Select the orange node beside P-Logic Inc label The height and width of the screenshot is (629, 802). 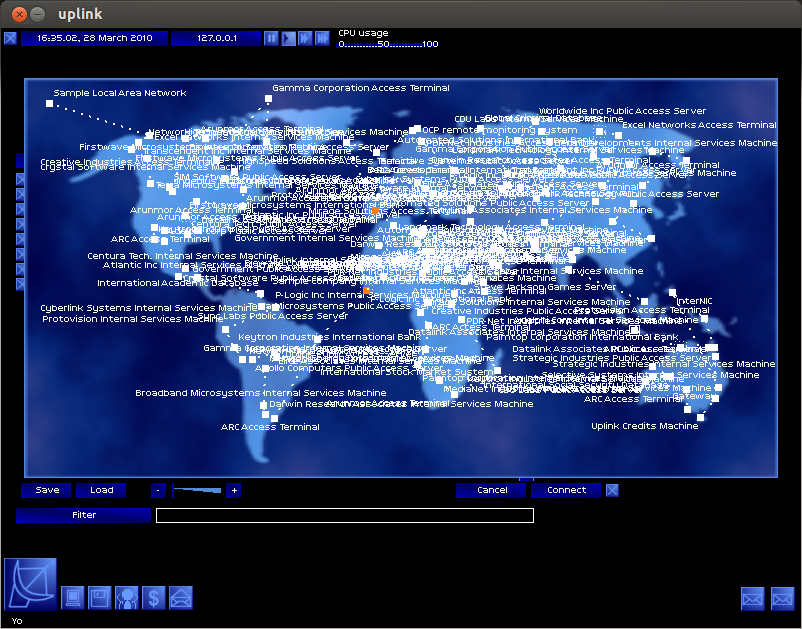tap(366, 290)
